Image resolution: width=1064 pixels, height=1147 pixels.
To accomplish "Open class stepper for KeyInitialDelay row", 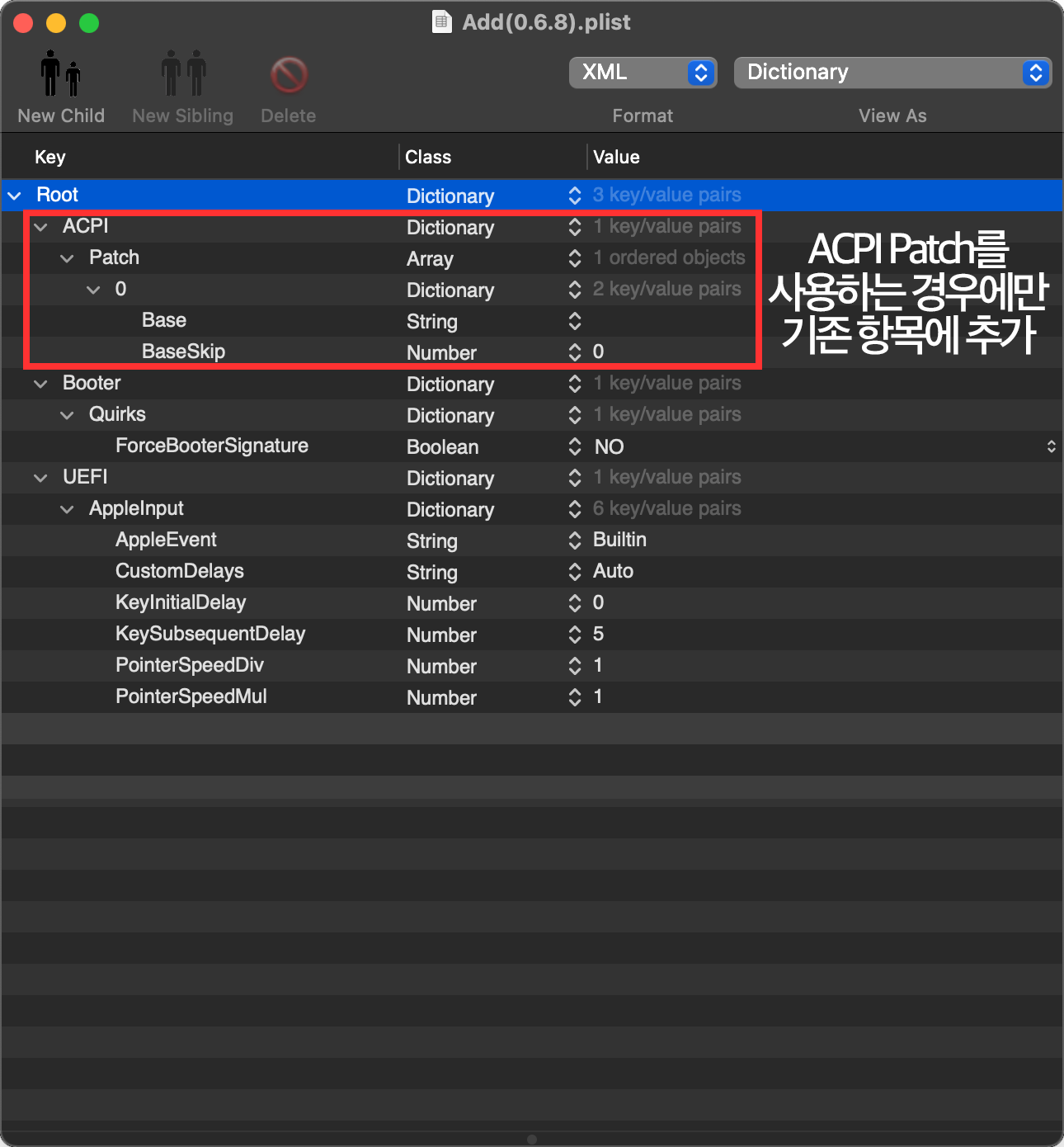I will coord(575,603).
